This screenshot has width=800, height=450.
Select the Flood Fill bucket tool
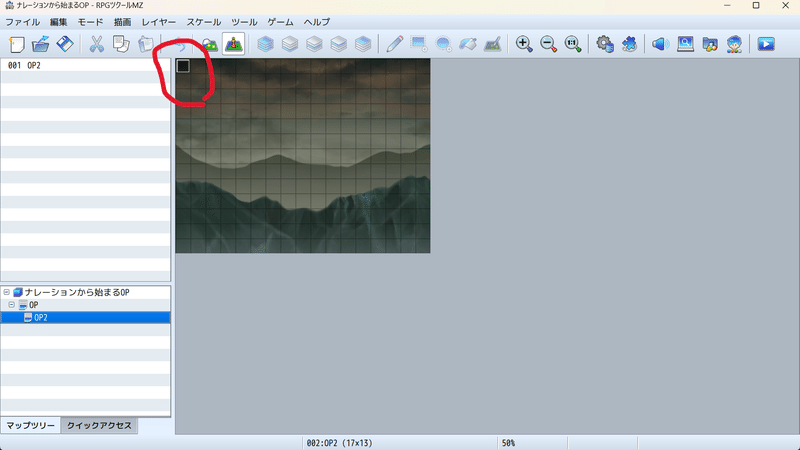(468, 44)
